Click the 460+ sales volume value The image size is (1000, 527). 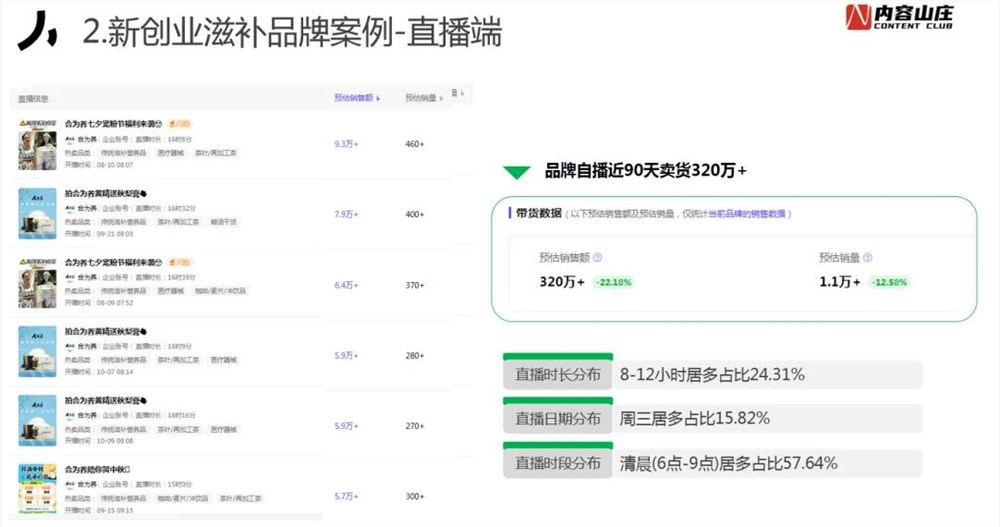tap(415, 144)
